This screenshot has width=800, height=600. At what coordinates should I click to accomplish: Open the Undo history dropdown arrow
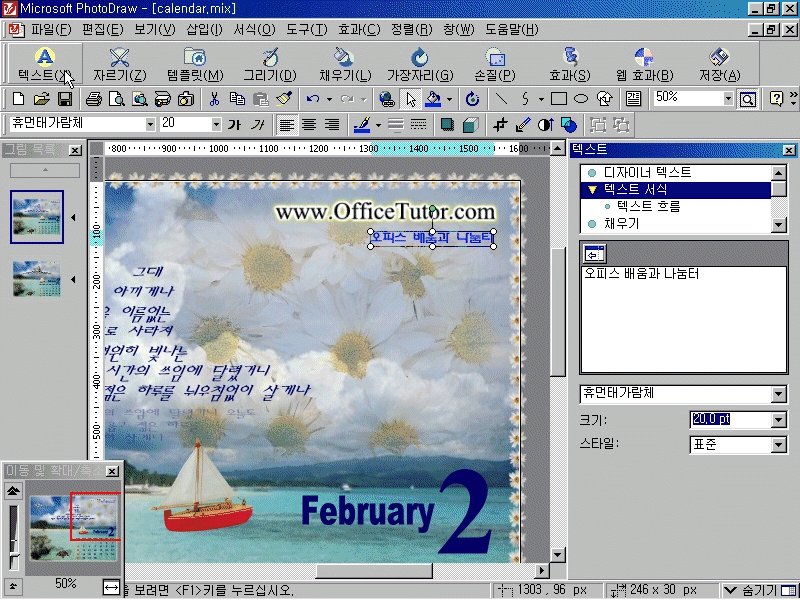329,99
